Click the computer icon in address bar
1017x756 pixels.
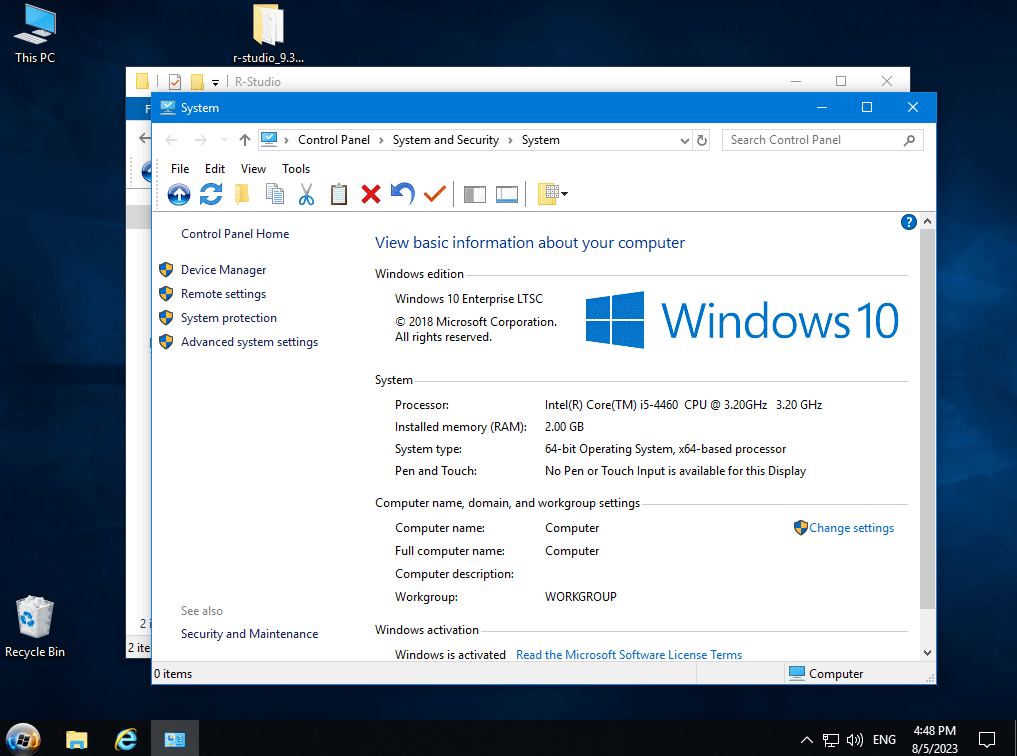tap(269, 139)
